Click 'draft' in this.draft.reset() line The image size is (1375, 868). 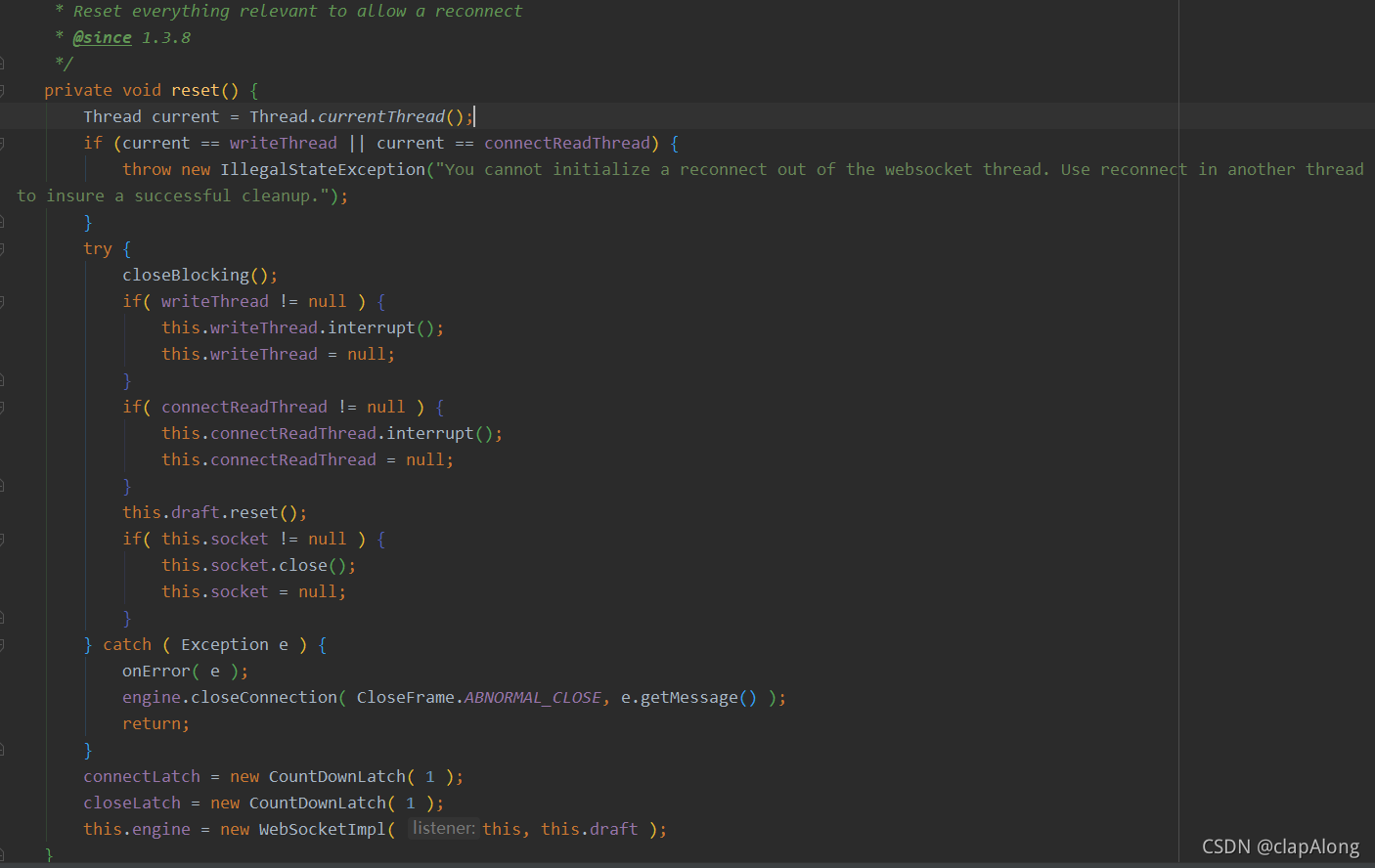pyautogui.click(x=196, y=512)
